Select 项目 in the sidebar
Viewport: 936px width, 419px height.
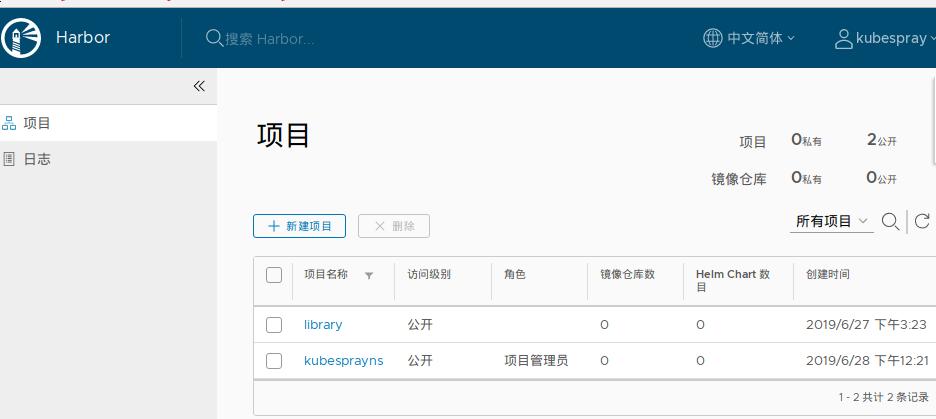click(x=37, y=123)
